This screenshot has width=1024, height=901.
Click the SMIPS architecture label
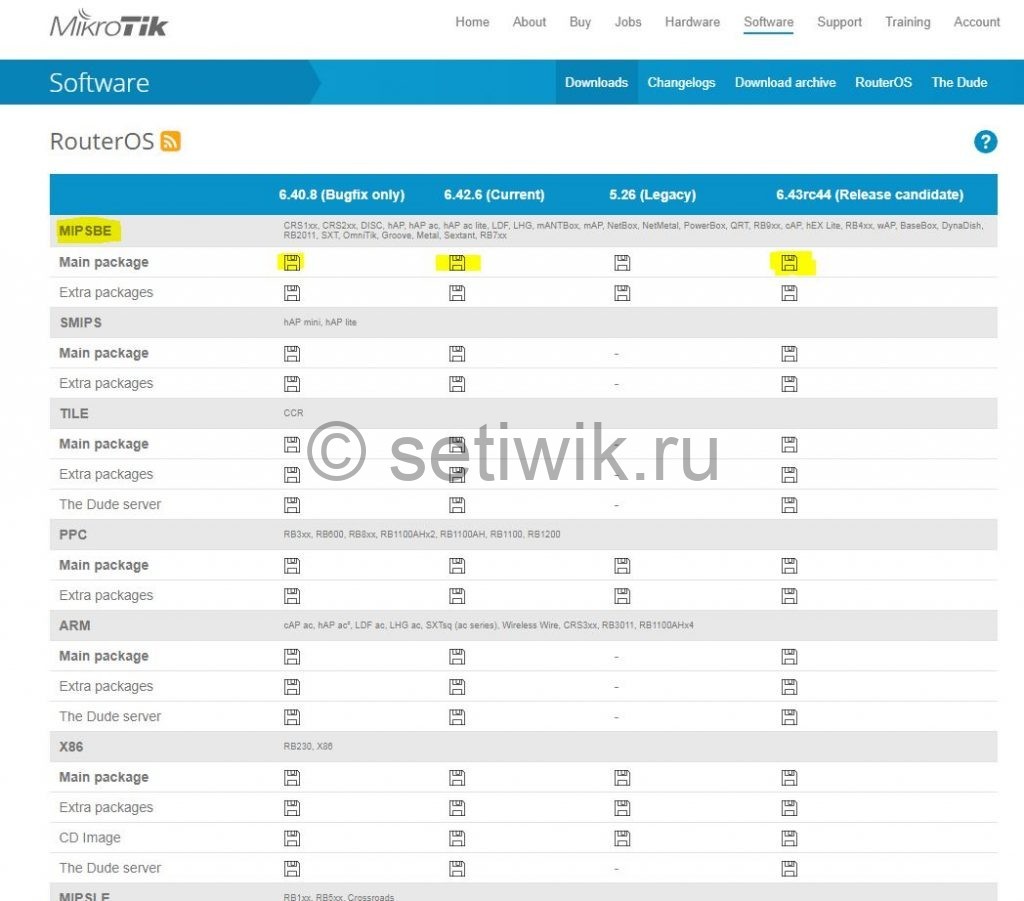click(x=80, y=323)
